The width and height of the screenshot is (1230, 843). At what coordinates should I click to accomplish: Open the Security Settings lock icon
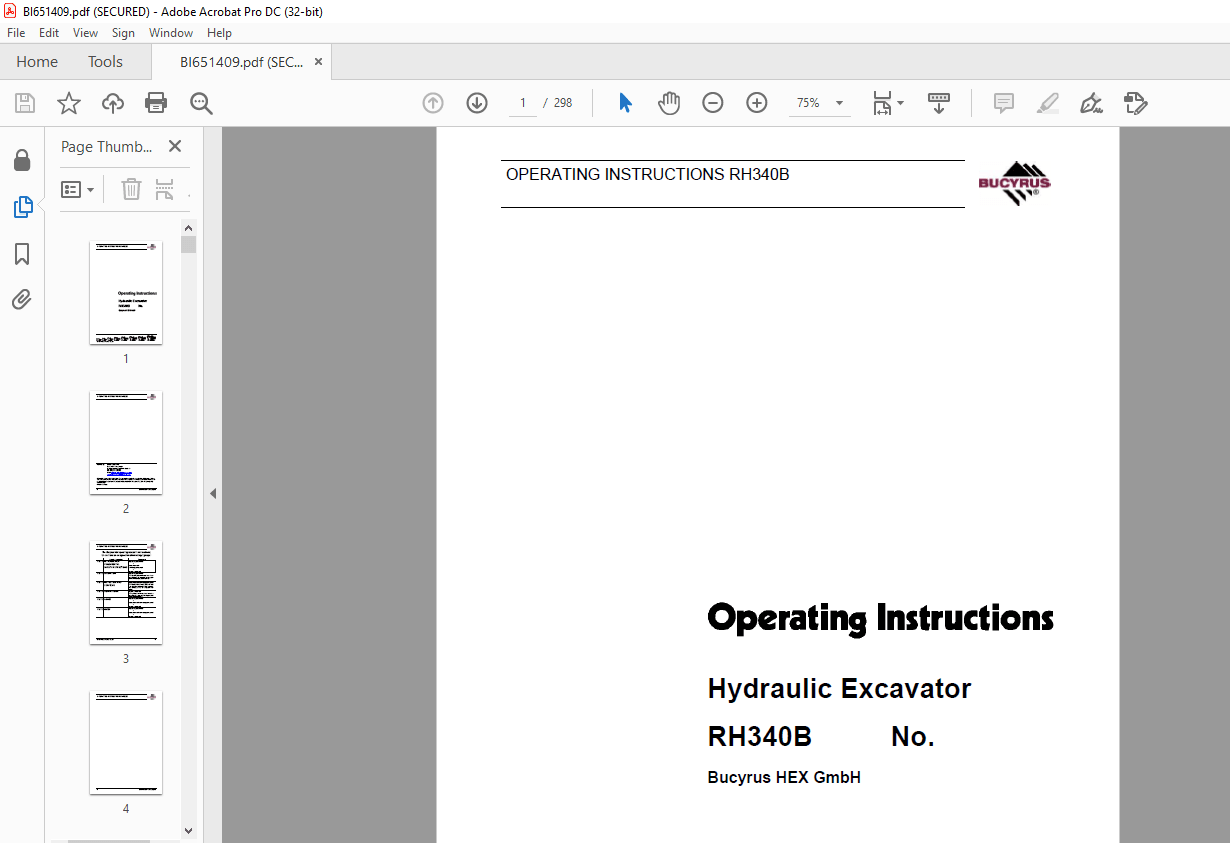[22, 160]
